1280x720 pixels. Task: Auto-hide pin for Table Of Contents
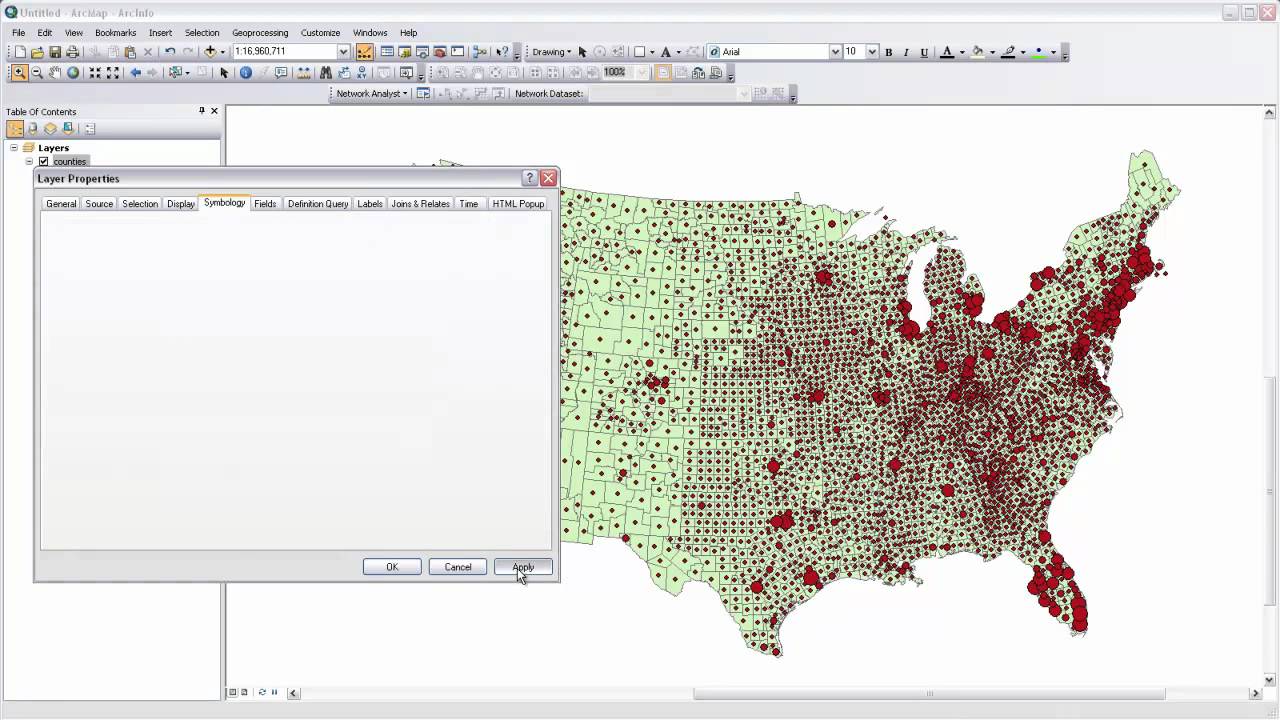click(x=201, y=111)
